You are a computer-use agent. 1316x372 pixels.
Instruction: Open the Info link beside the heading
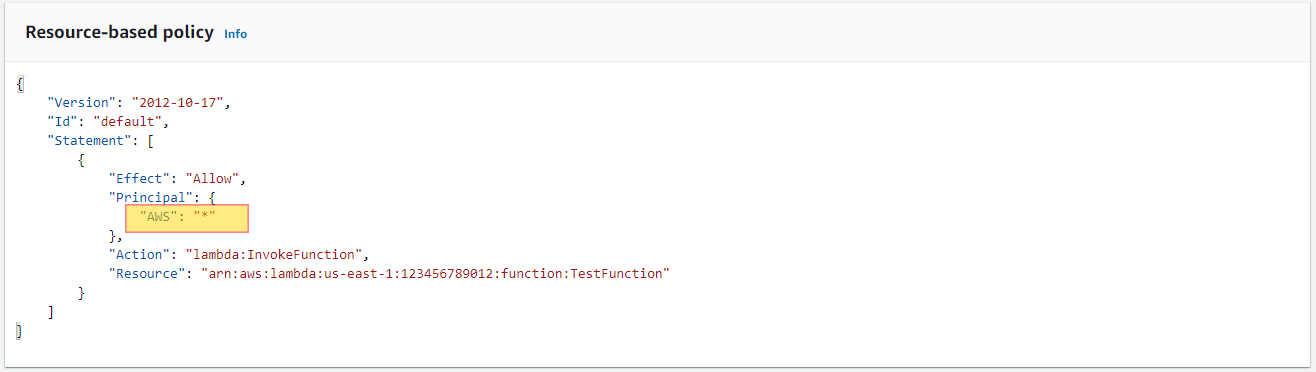[x=235, y=34]
